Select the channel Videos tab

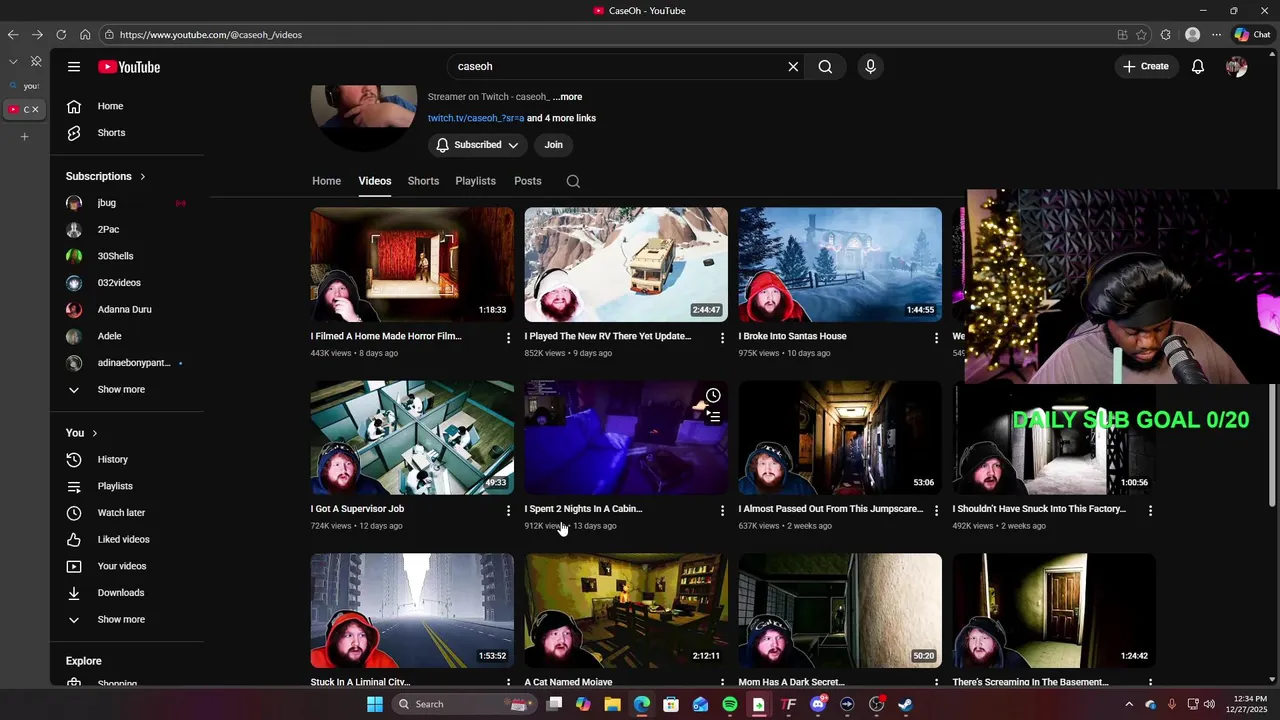pyautogui.click(x=375, y=181)
